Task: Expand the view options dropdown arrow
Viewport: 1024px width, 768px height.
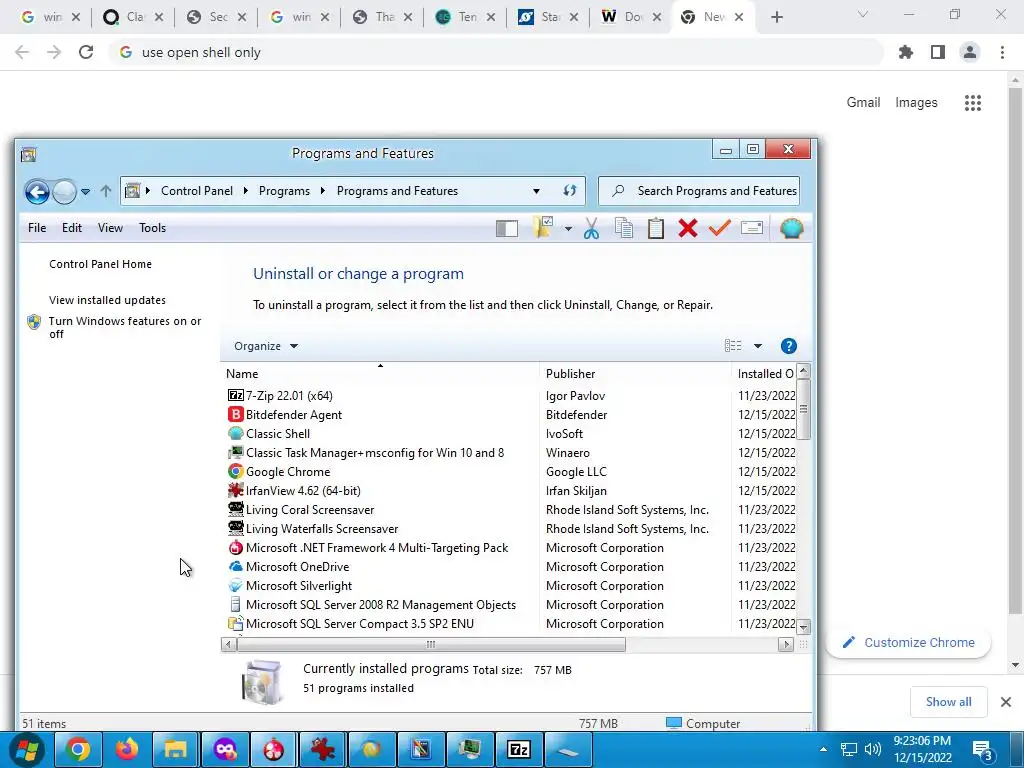Action: click(x=758, y=346)
